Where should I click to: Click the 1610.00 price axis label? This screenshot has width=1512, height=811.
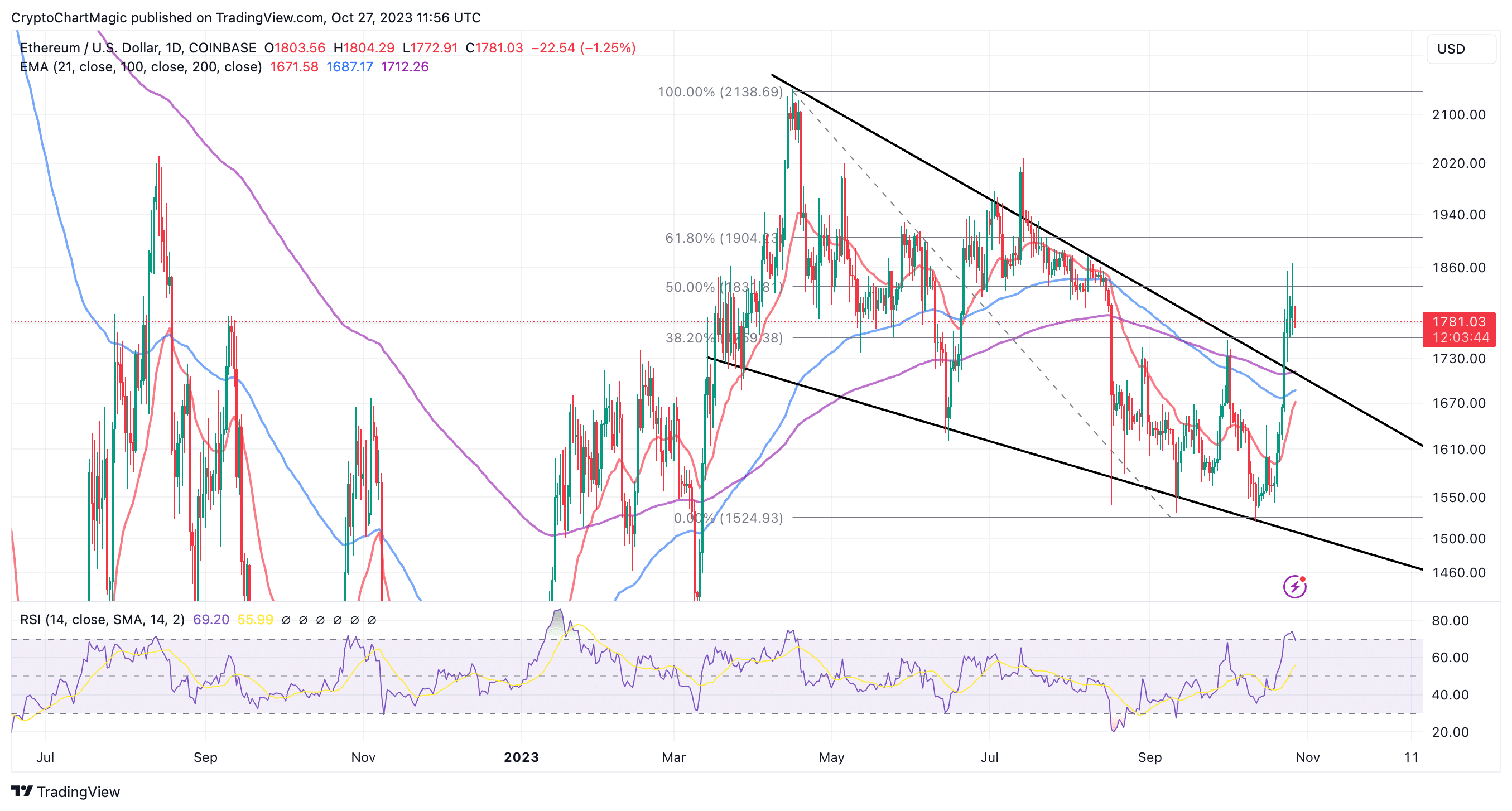click(1458, 450)
